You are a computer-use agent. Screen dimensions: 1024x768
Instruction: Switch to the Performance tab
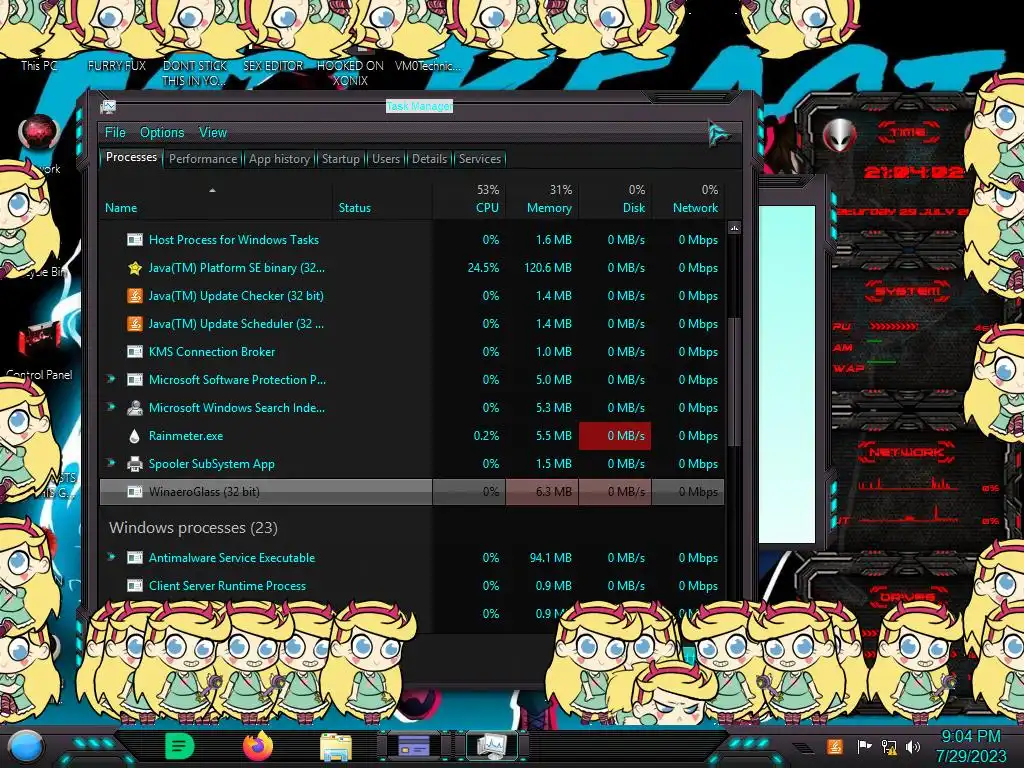[203, 159]
